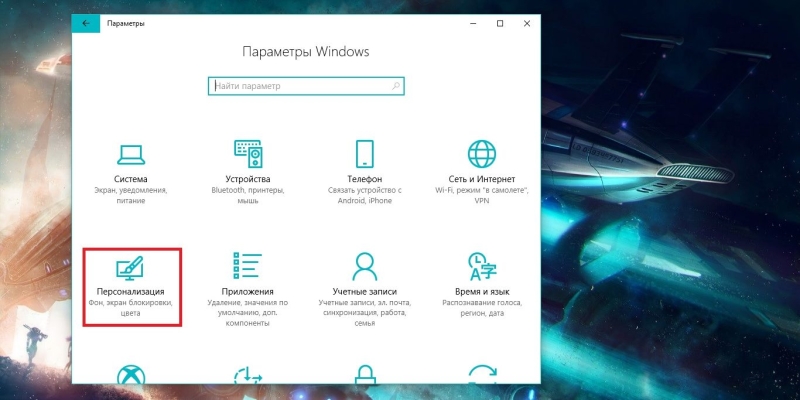
Task: Click 'Wi-Fi, режим "в самолете", VPN' text
Action: [x=482, y=195]
